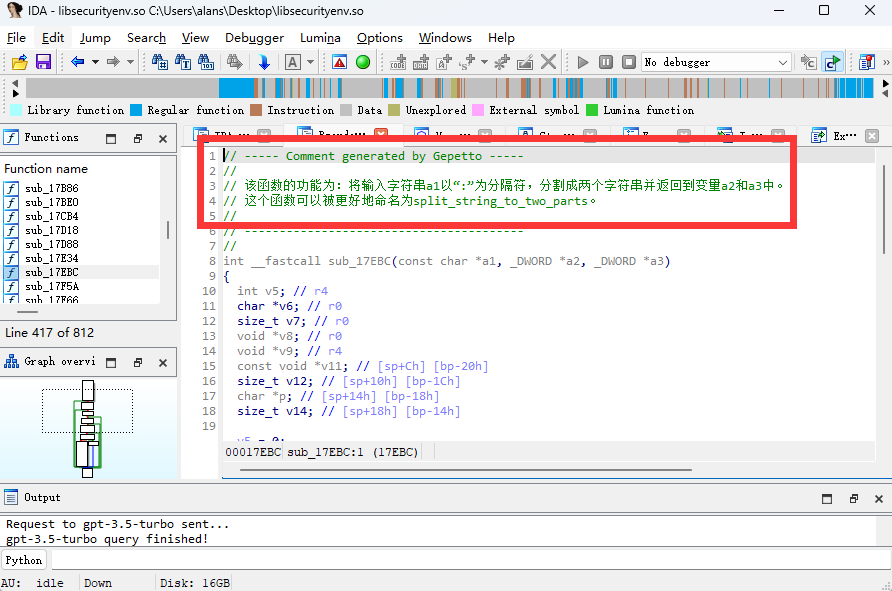Open the text search A dropdown arrow
This screenshot has width=892, height=591.
coord(311,62)
